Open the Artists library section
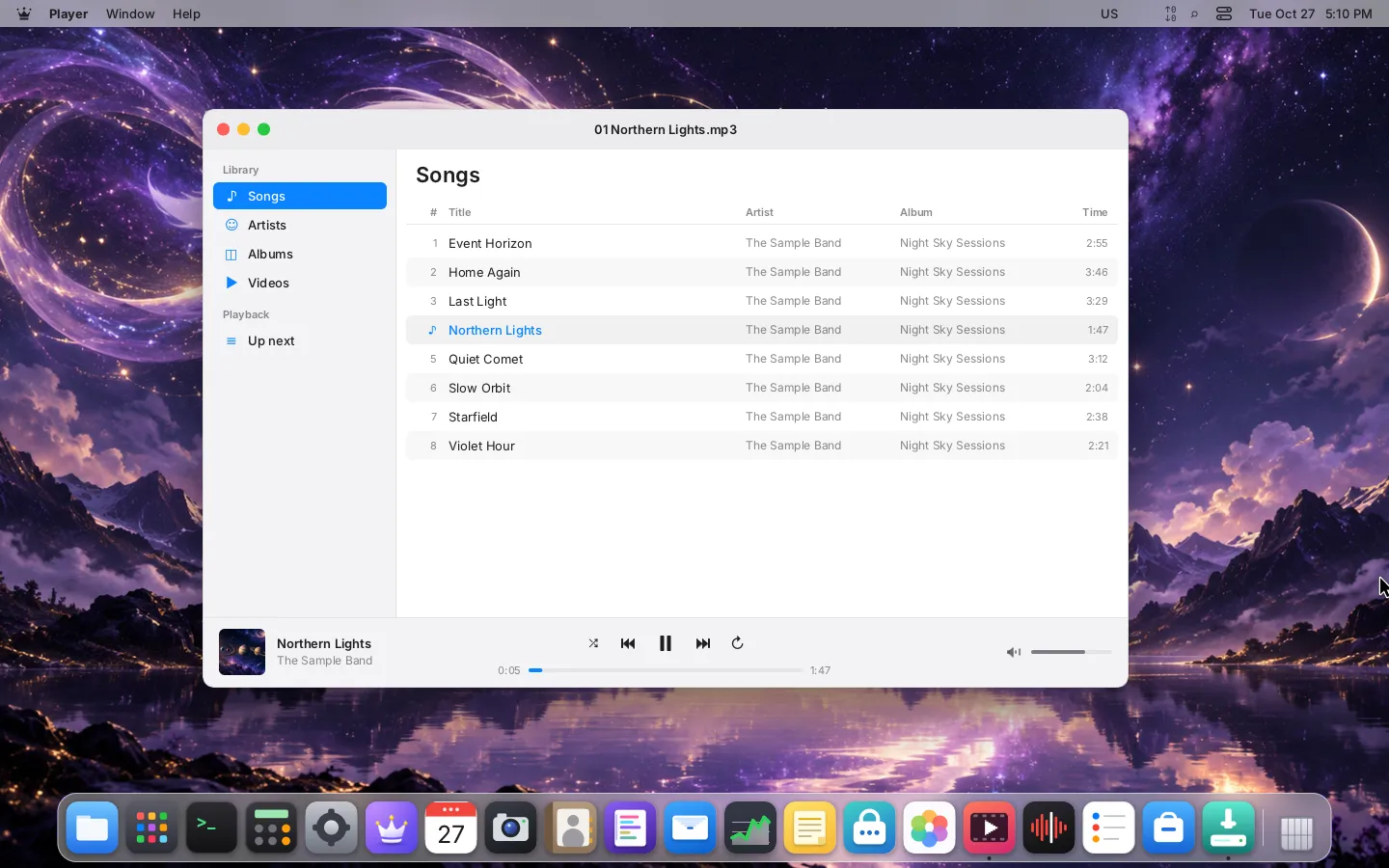This screenshot has height=868, width=1389. coord(300,225)
